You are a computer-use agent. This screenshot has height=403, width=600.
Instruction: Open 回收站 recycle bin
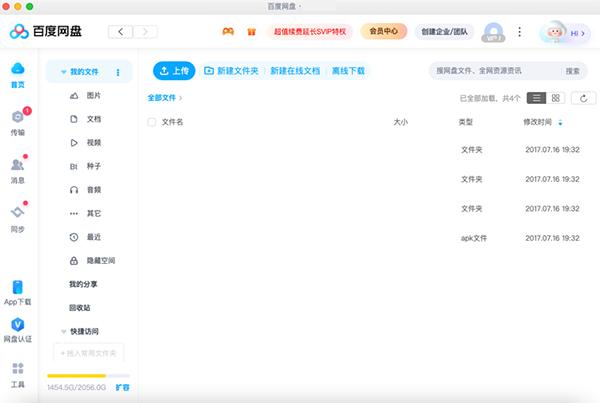pyautogui.click(x=80, y=308)
